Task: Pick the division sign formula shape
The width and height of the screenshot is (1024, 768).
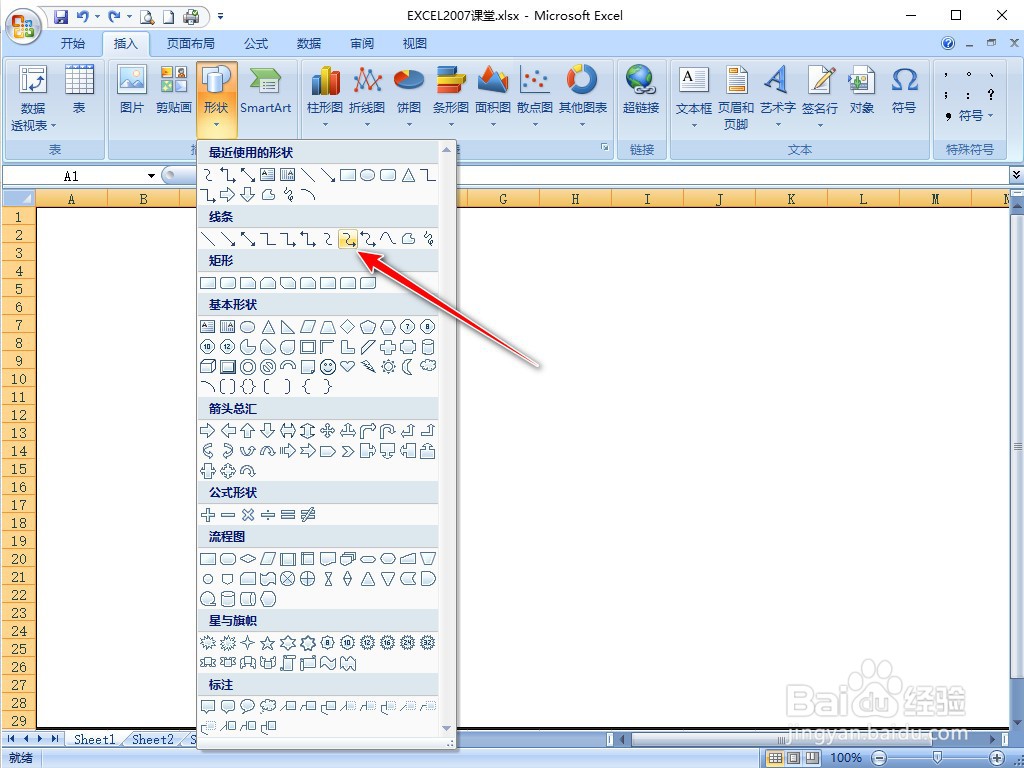Action: point(268,515)
